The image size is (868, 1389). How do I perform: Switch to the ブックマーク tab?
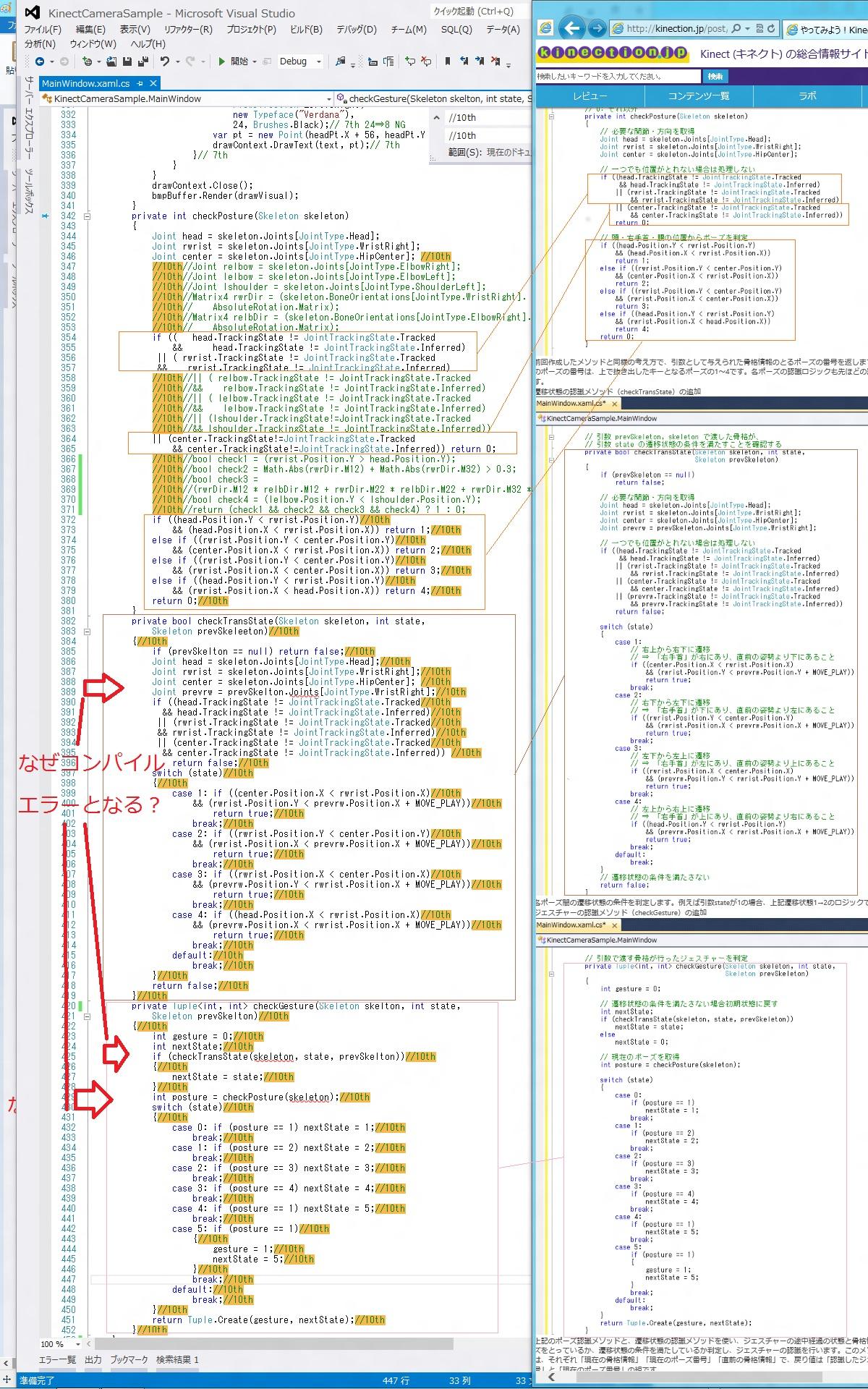(x=129, y=1360)
